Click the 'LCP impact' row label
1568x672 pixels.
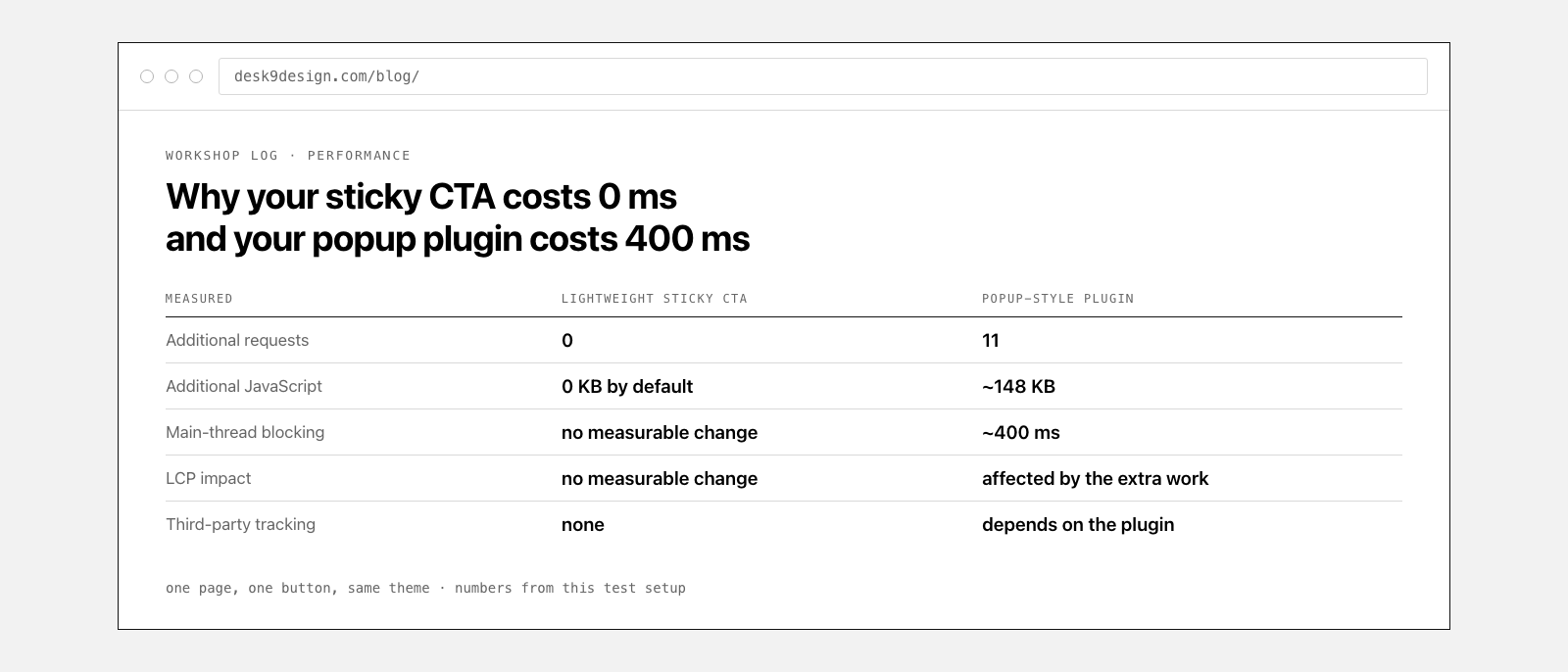(208, 479)
